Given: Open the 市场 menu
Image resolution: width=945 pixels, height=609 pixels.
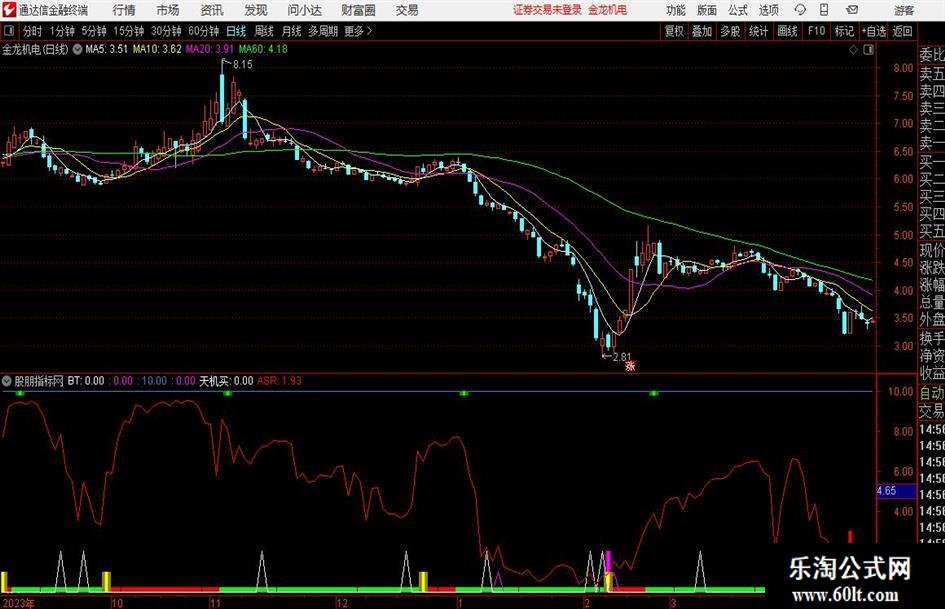Looking at the screenshot, I should [168, 10].
